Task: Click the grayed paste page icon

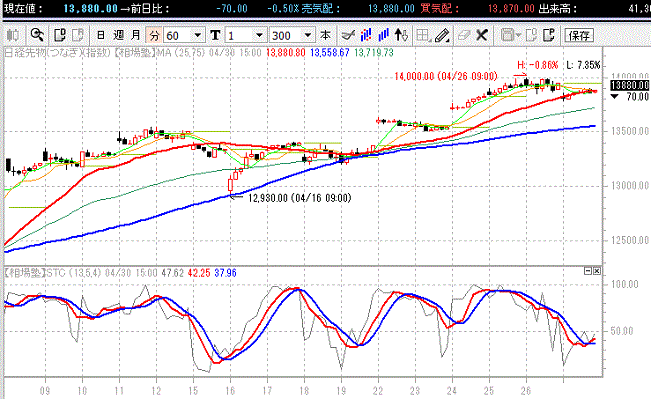Action: pos(78,35)
